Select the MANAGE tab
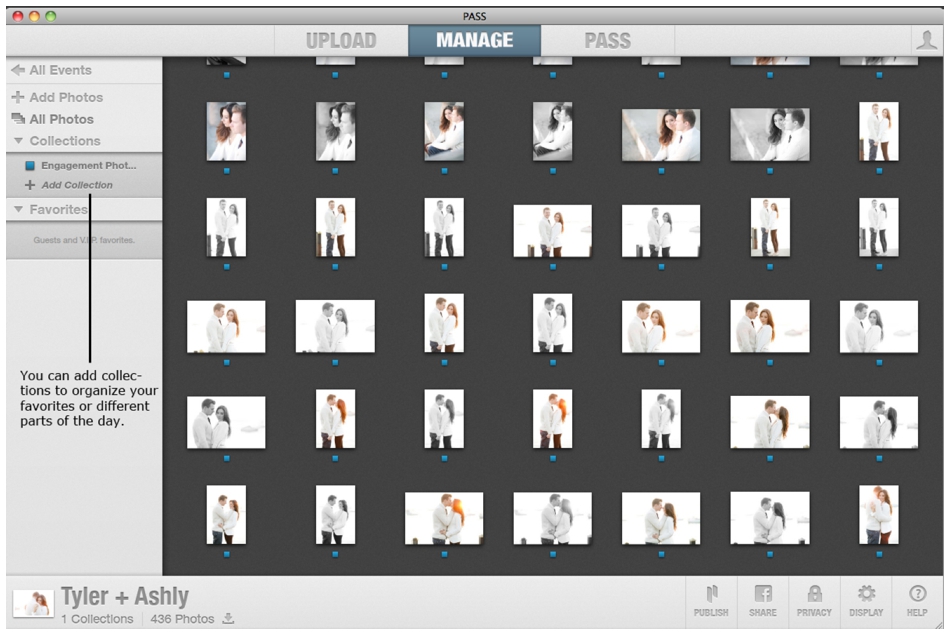The height and width of the screenshot is (635, 950). tap(474, 41)
